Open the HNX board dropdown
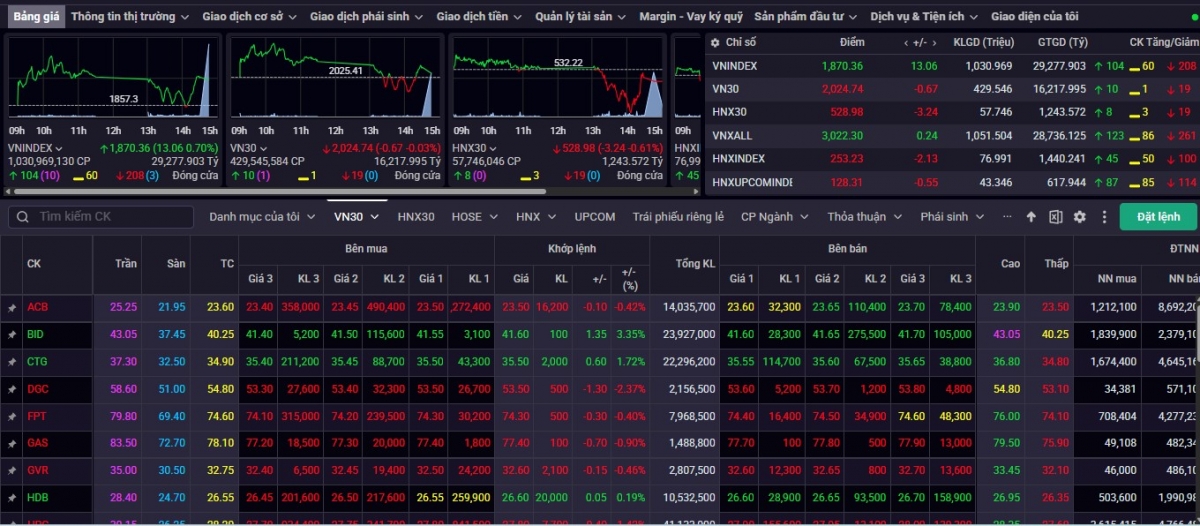 click(535, 217)
